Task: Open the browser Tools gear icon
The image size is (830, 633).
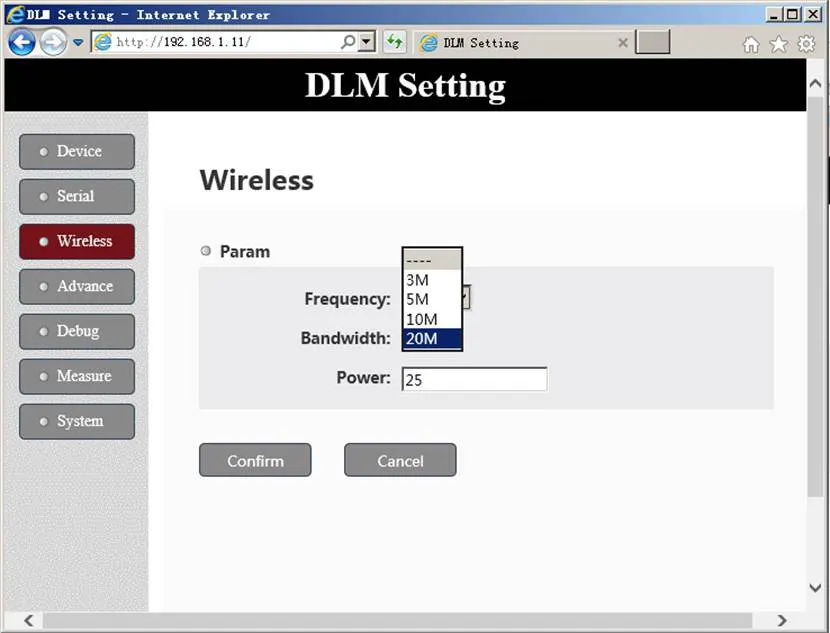Action: [806, 44]
